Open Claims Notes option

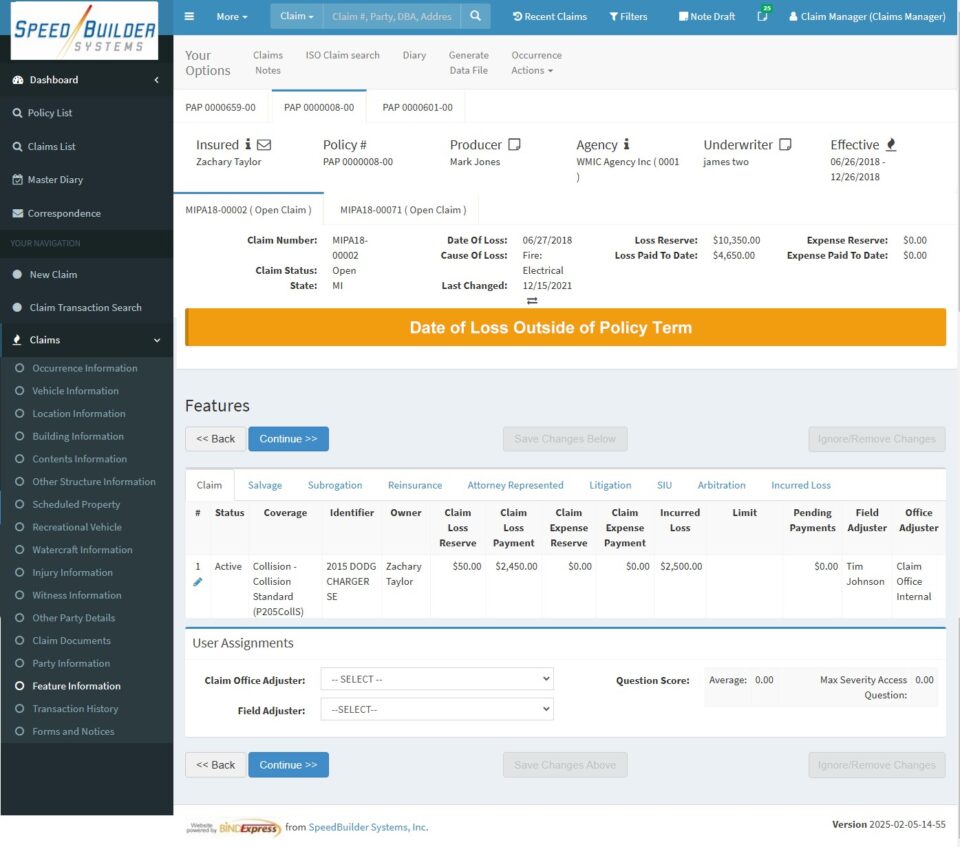[268, 62]
